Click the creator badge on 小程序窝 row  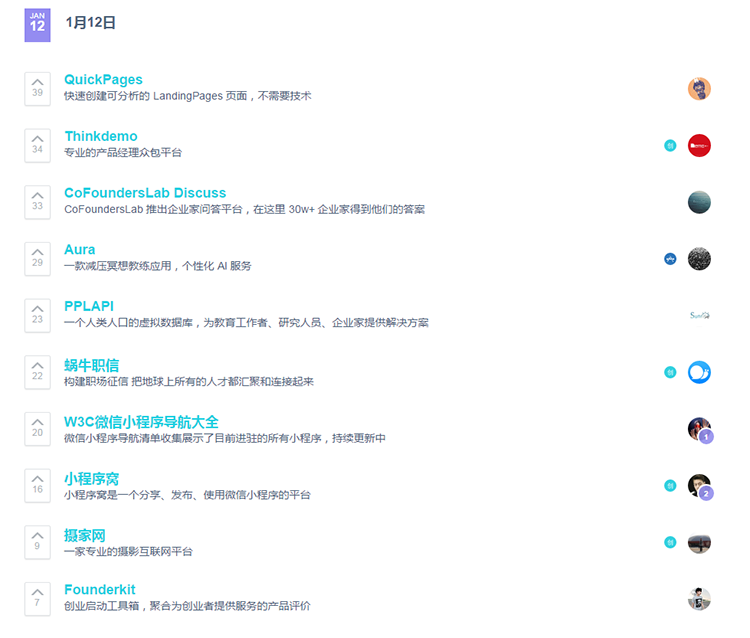click(x=670, y=485)
